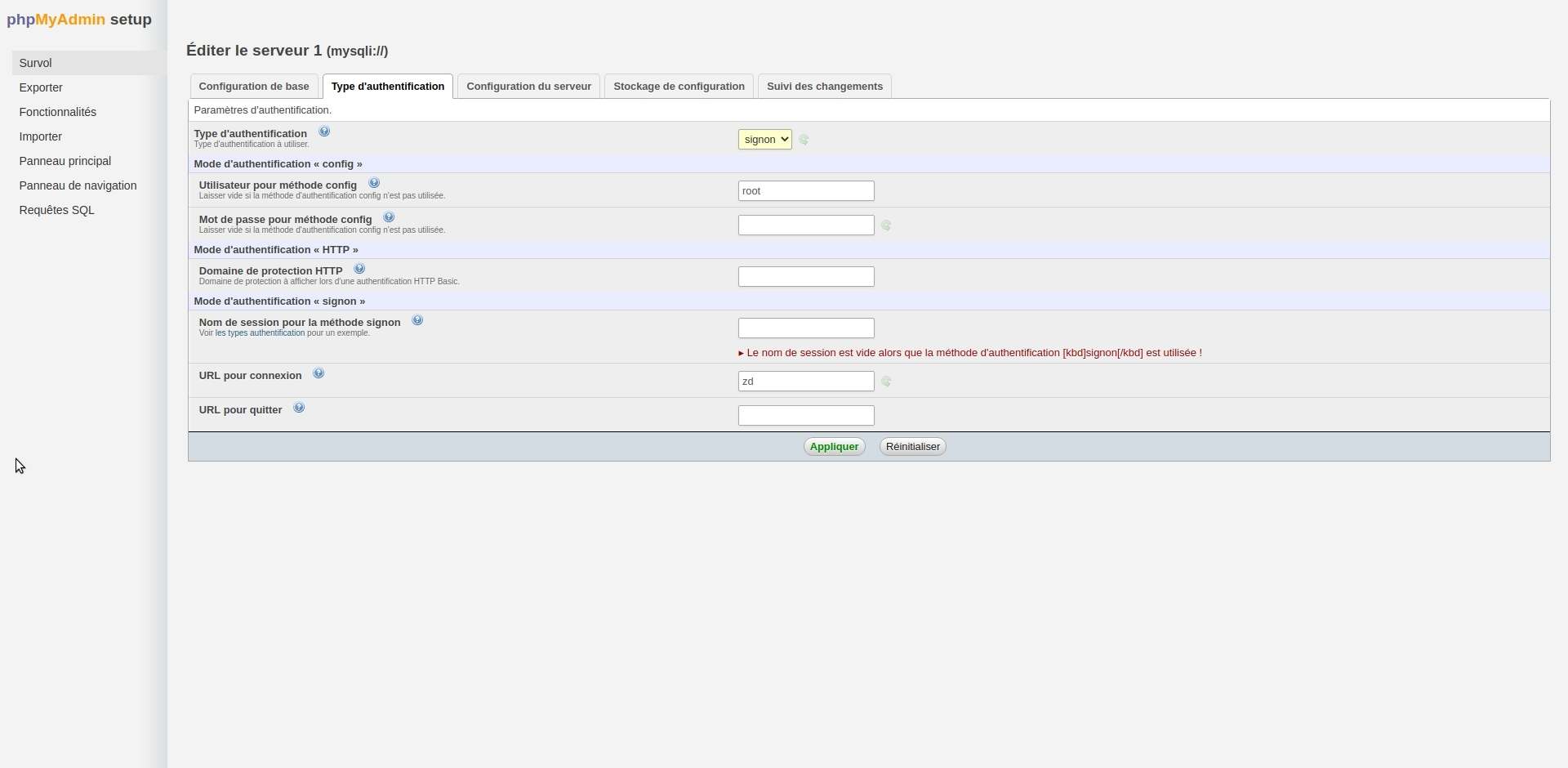The image size is (1568, 768).
Task: Open help for Mot de passe pour méthode config
Action: 389,217
